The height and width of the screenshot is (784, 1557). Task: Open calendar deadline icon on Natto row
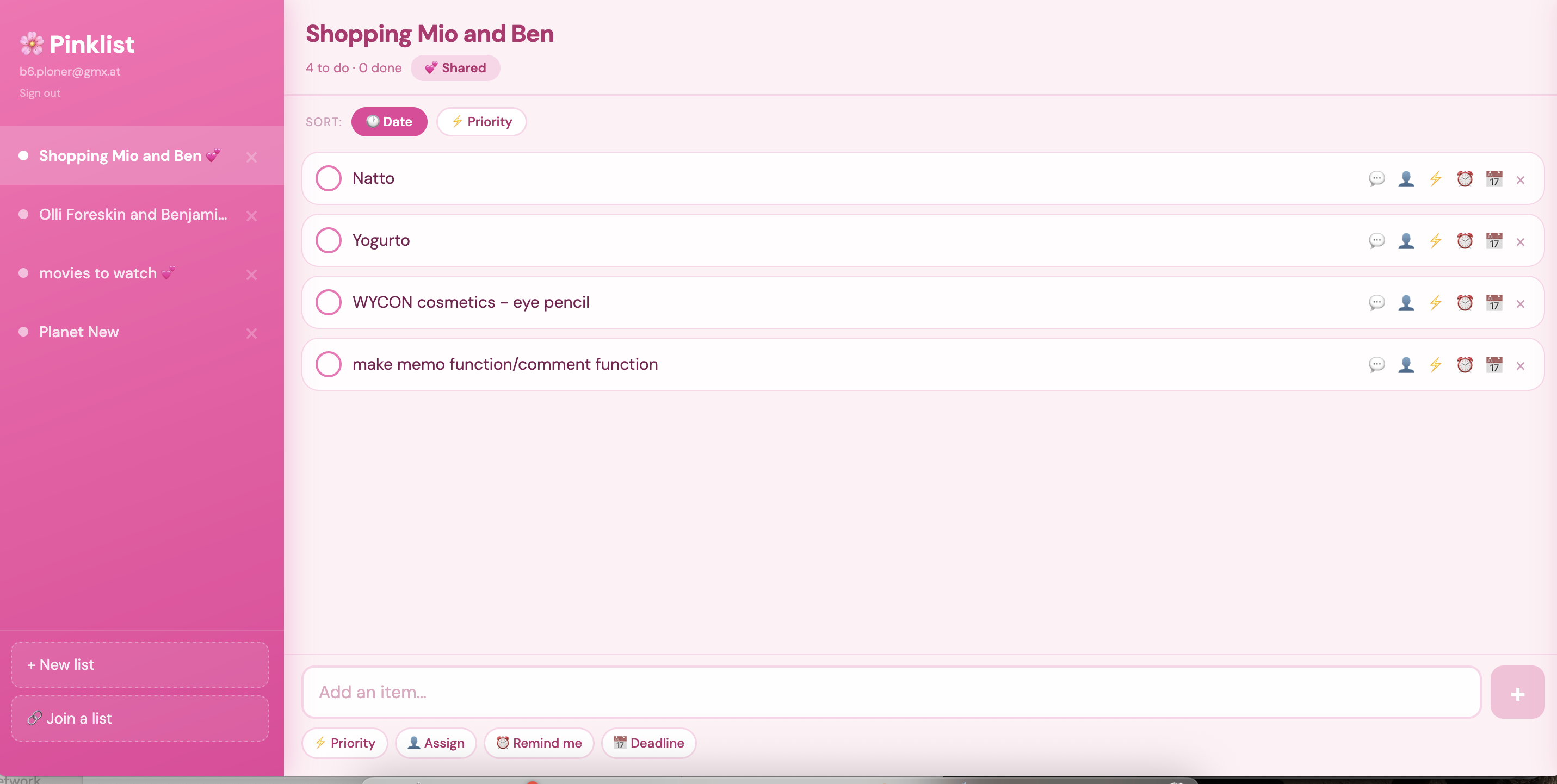tap(1494, 179)
